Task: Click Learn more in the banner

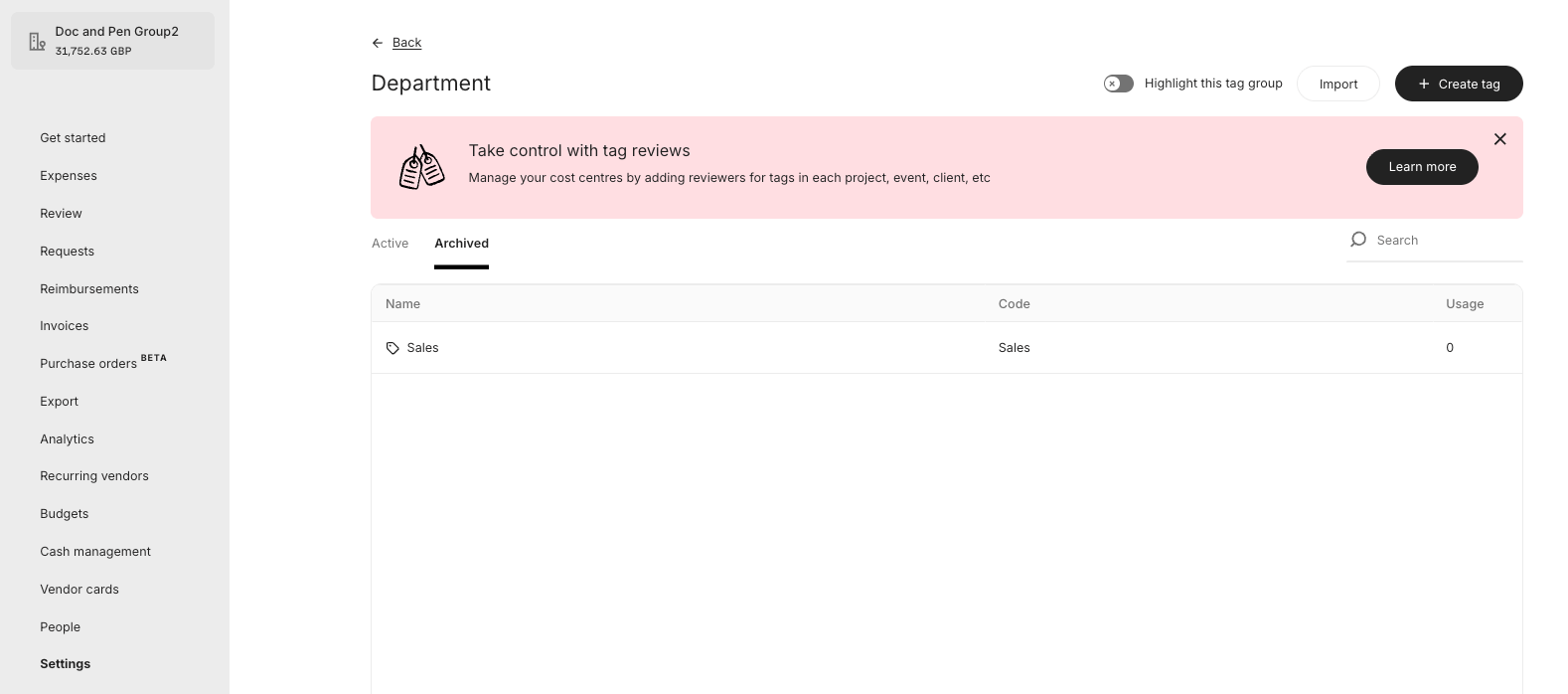Action: point(1422,167)
